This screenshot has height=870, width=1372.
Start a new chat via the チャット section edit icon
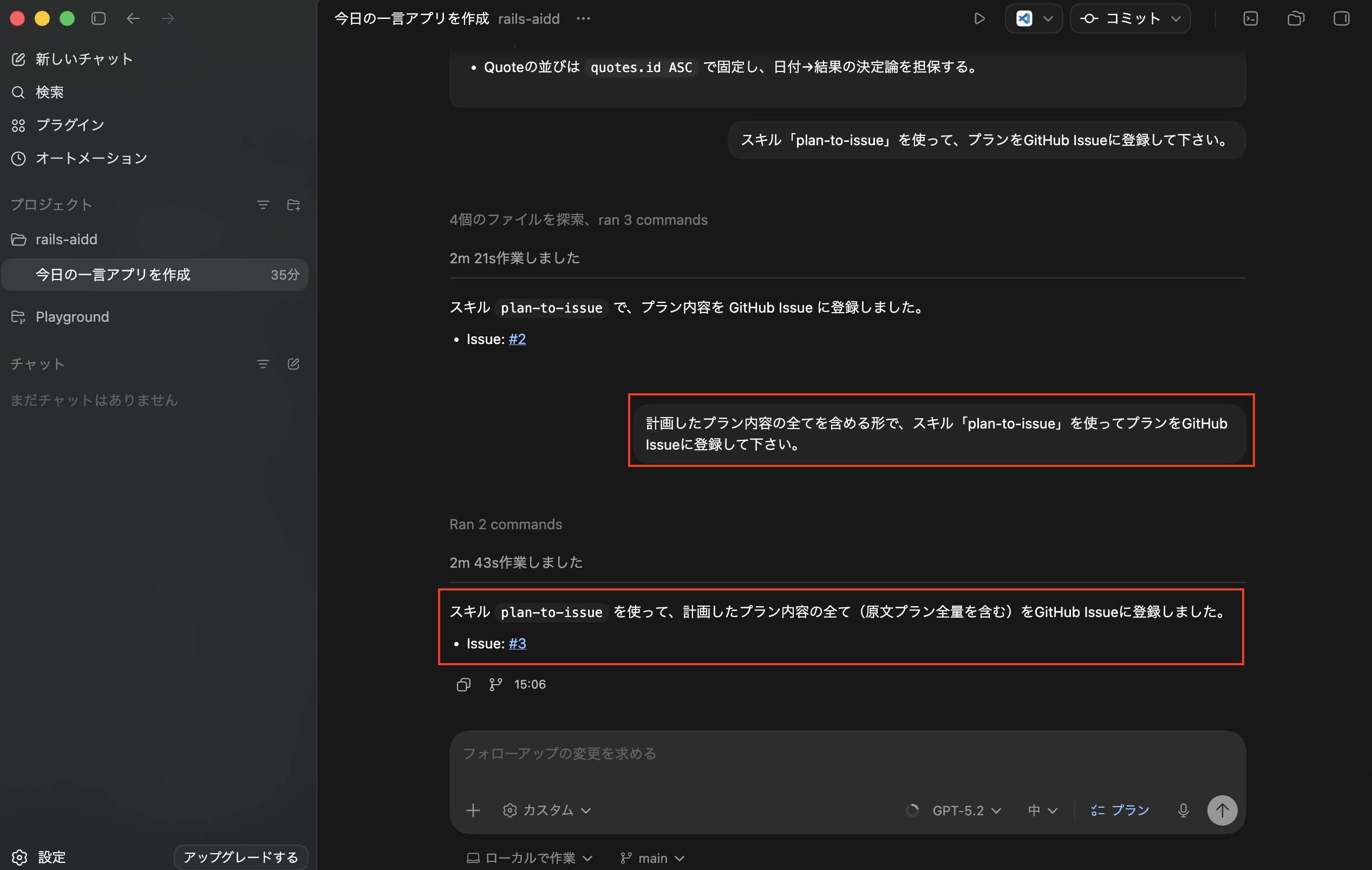(x=293, y=363)
